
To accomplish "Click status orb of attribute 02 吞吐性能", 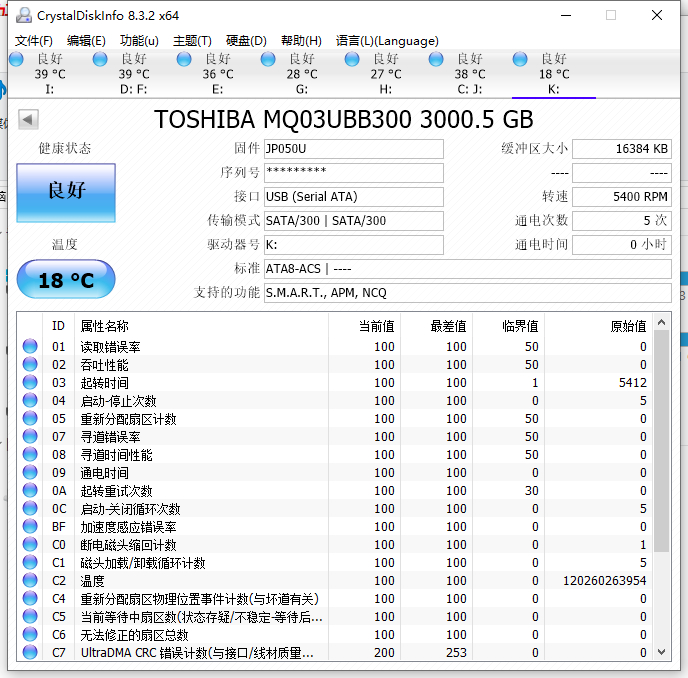I will tap(30, 364).
